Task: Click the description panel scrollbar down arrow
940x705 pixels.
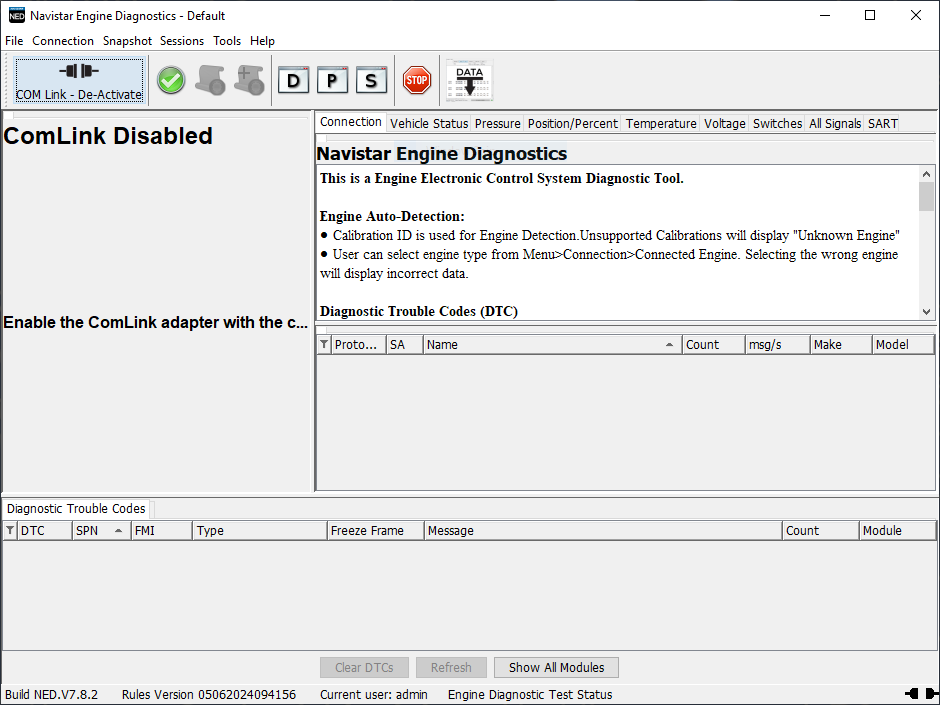Action: 926,312
